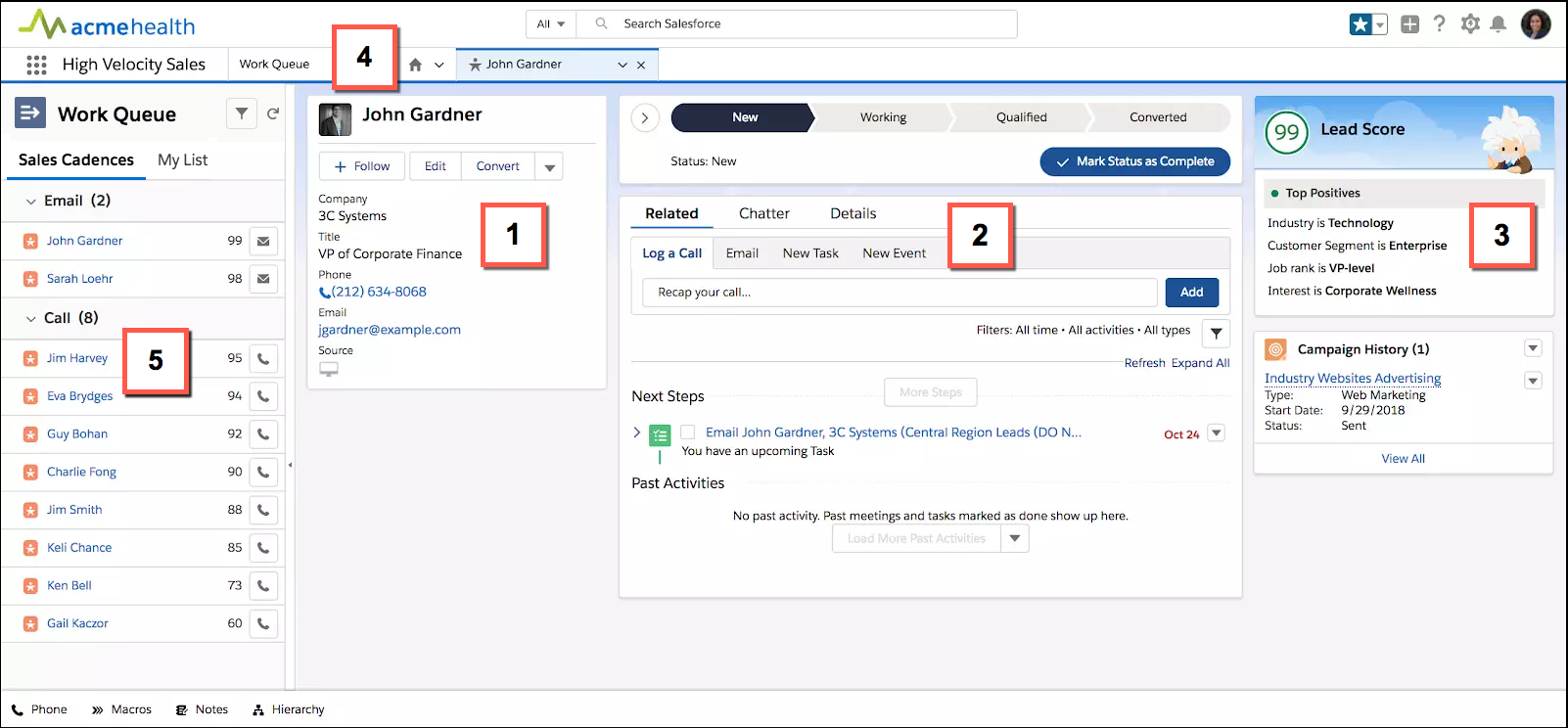Screen dimensions: 1568x728
Task: Switch to the Chatter tab
Action: tap(764, 213)
